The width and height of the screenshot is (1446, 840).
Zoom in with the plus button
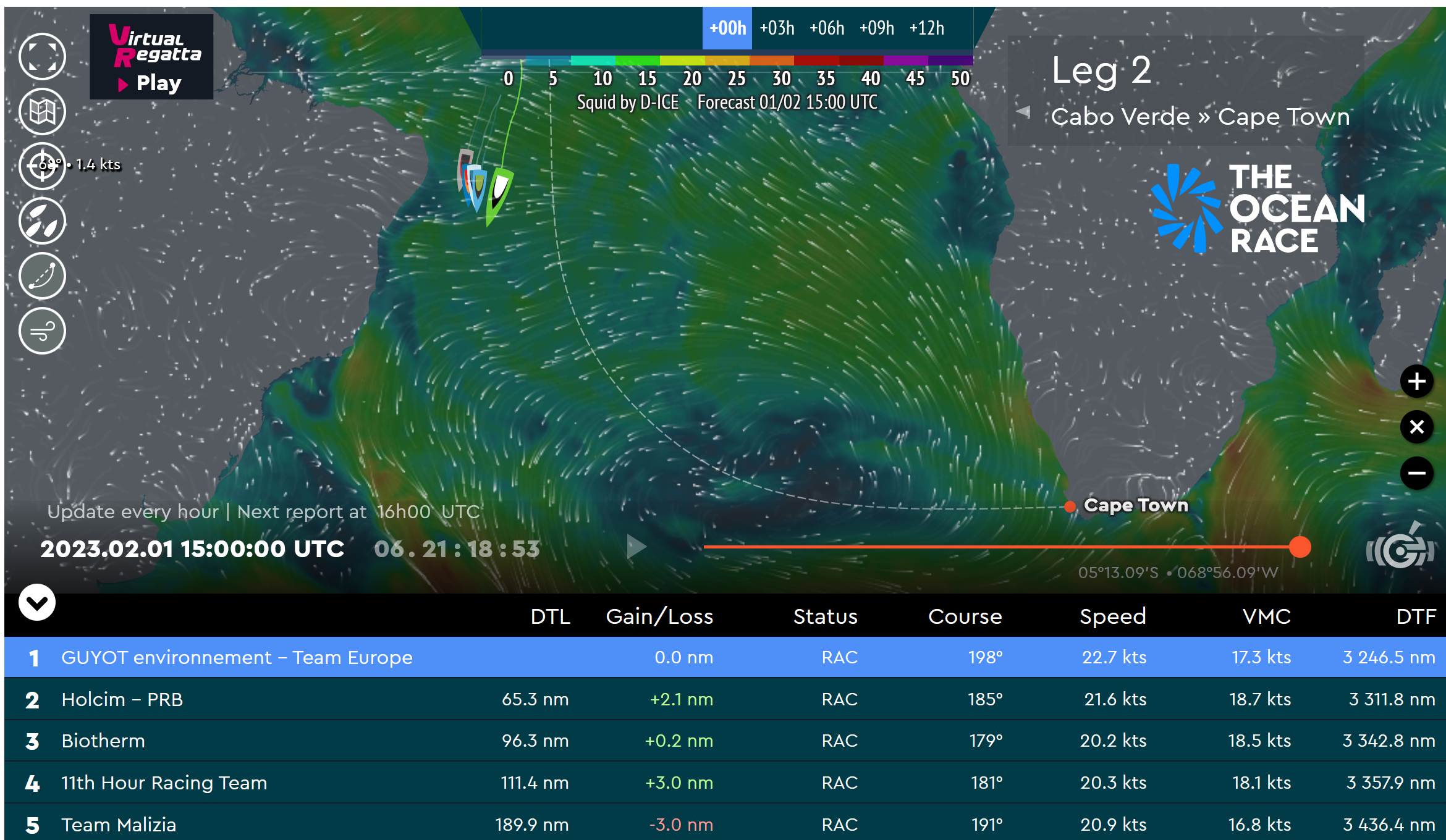1416,381
